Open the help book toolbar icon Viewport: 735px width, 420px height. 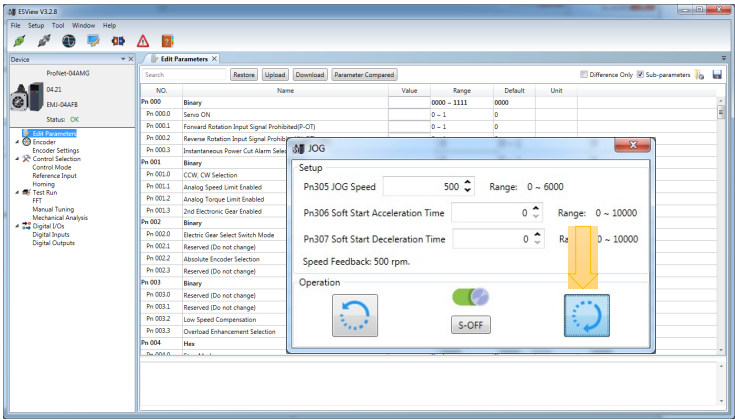[167, 41]
